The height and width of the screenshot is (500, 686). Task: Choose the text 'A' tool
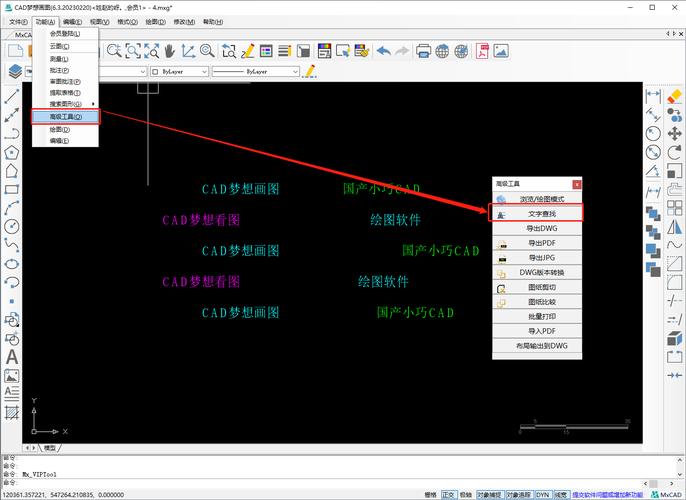12,357
